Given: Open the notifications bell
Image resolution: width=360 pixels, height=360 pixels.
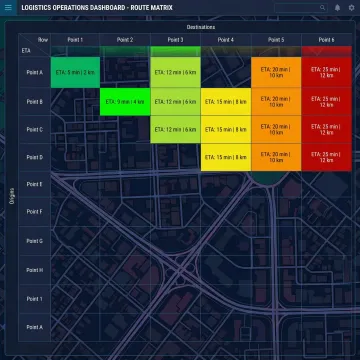Looking at the screenshot, I should (337, 8).
